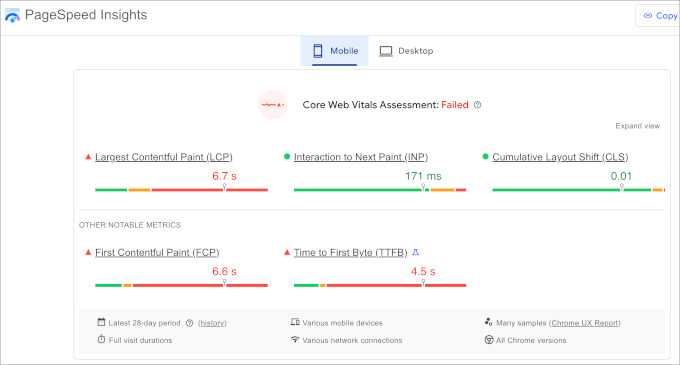The width and height of the screenshot is (680, 365).
Task: Click the PageSpeed Insights logo icon
Action: click(12, 15)
